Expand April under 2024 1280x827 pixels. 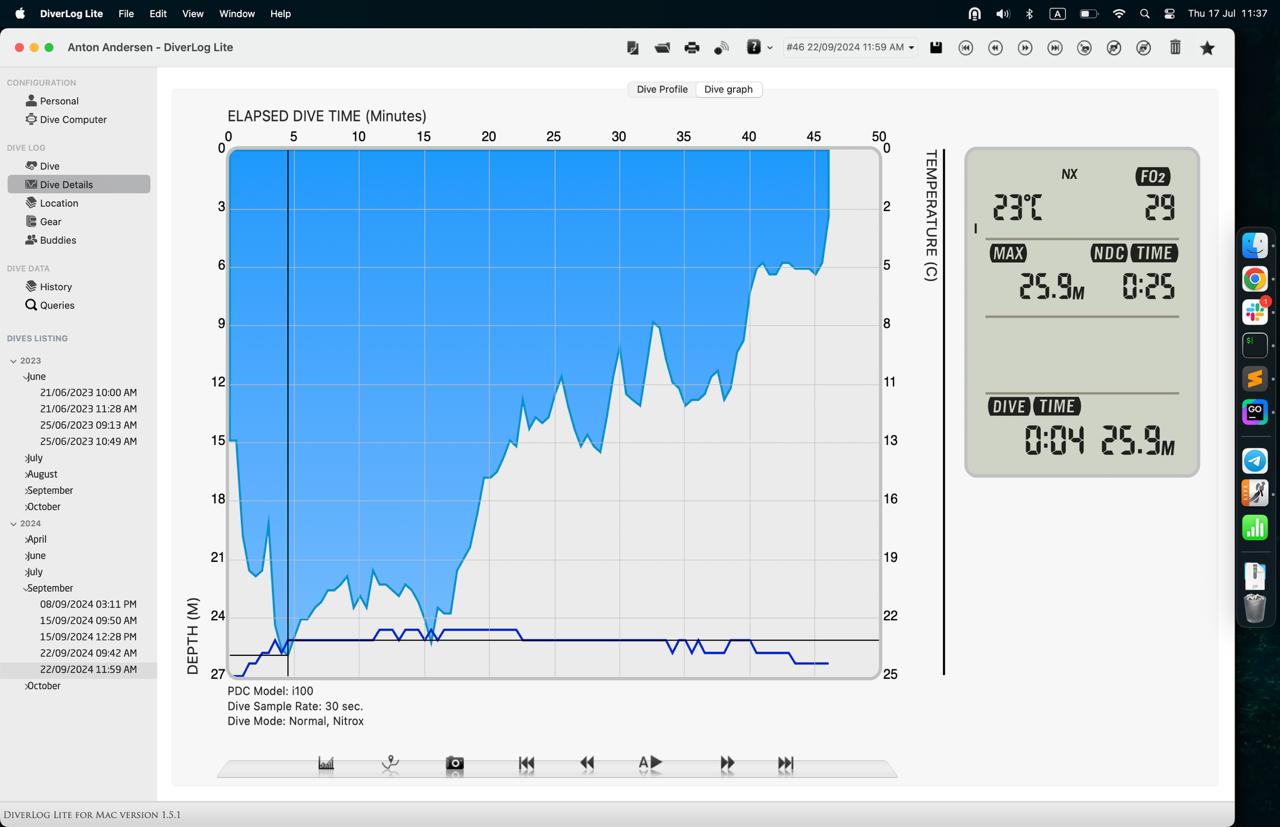26,539
